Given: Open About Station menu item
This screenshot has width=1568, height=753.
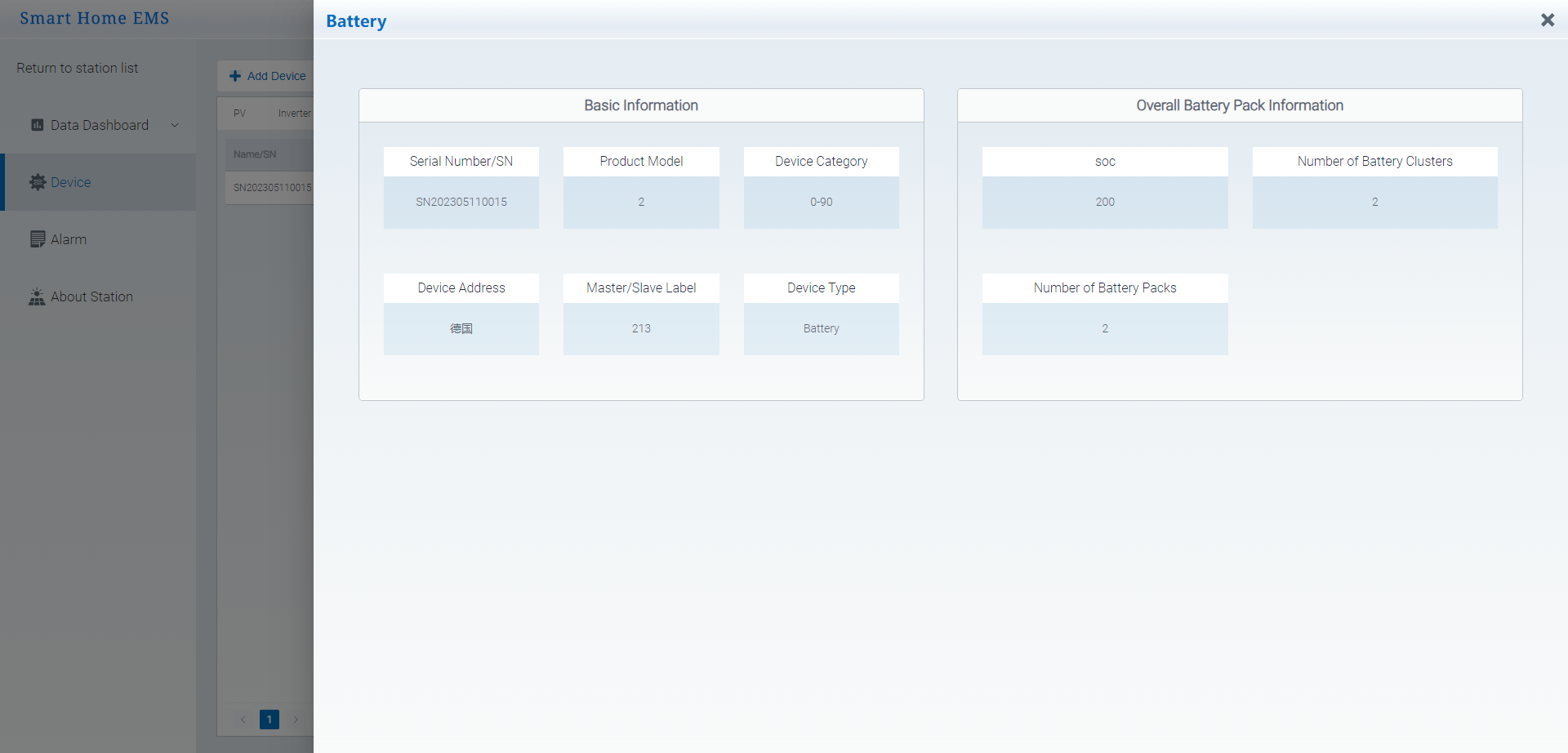Looking at the screenshot, I should pyautogui.click(x=91, y=296).
